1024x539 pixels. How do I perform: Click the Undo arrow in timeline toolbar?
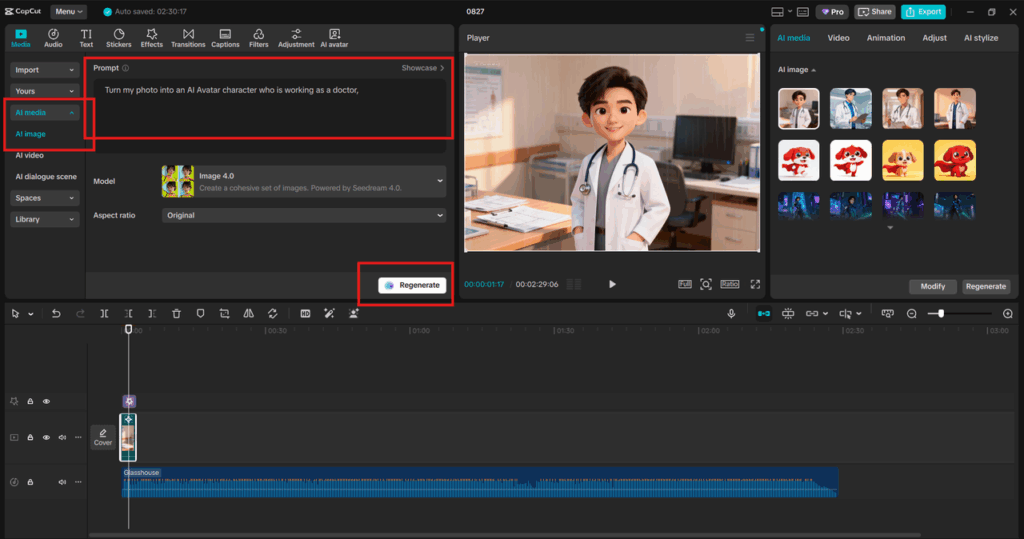(55, 313)
